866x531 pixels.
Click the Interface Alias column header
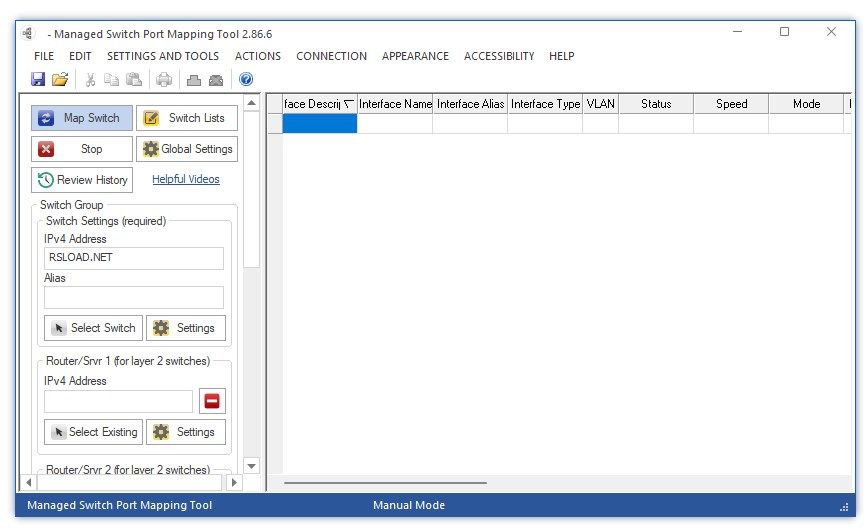tap(470, 104)
